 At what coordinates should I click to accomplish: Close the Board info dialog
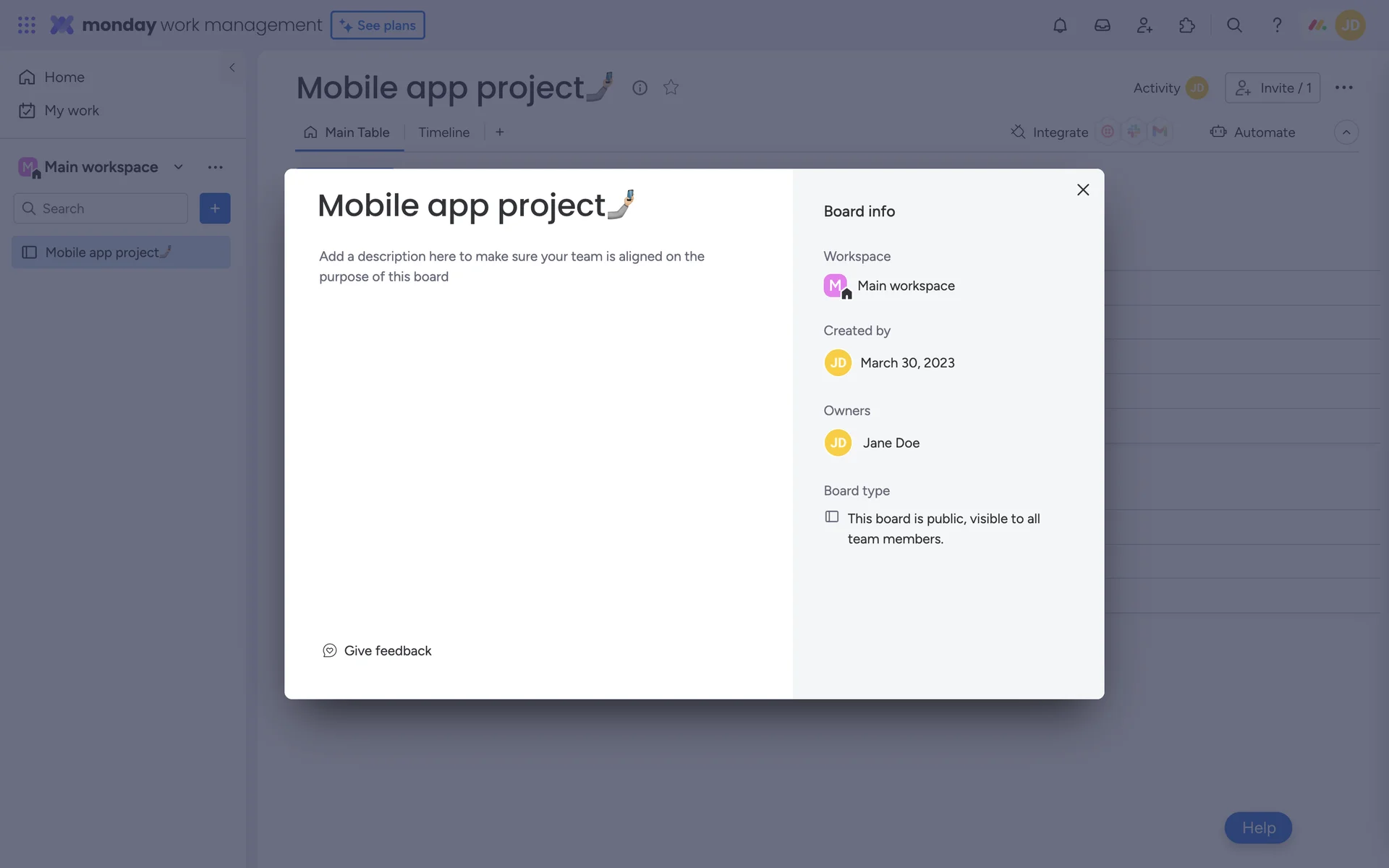(1082, 190)
